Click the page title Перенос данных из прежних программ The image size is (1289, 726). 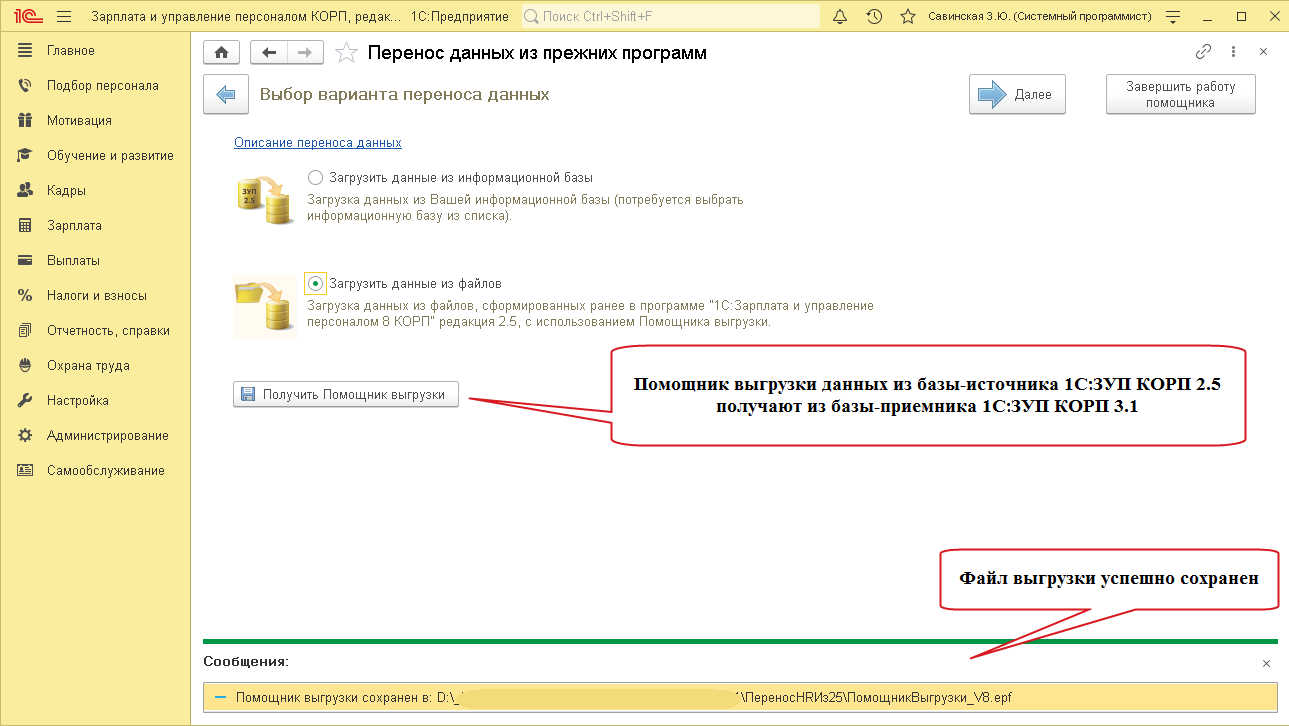[537, 53]
